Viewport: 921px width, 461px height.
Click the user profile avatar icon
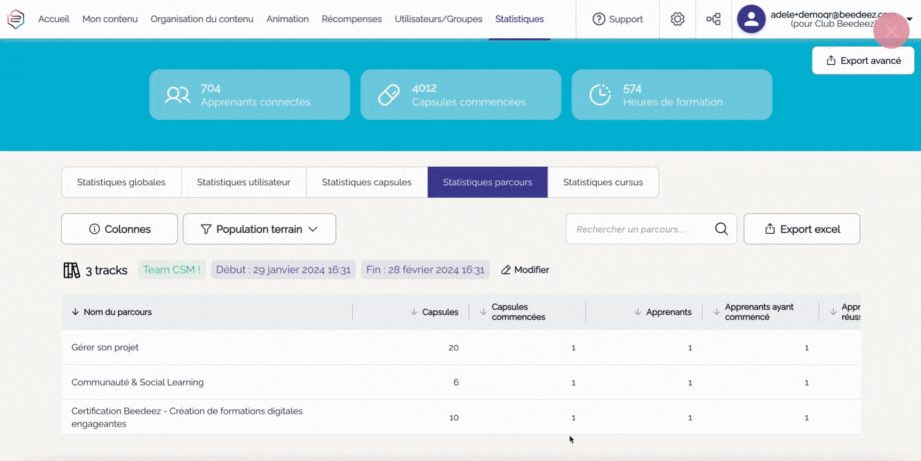pos(751,19)
